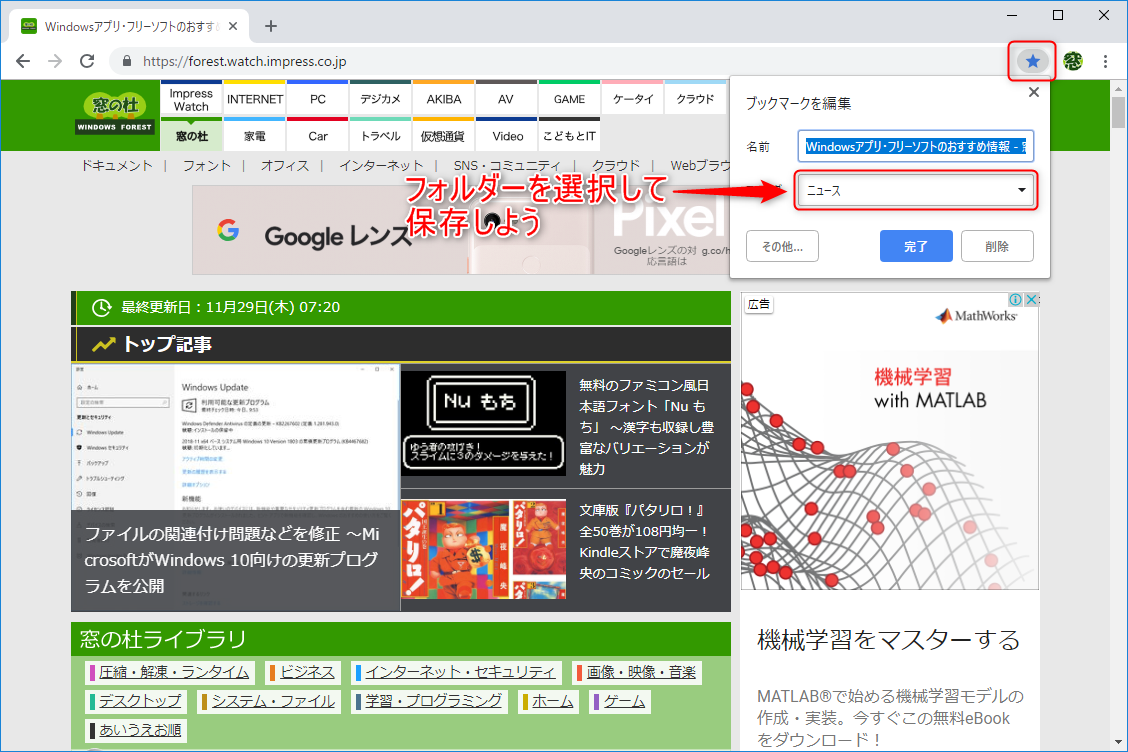
Task: Select the GAME category tab
Action: 568,98
